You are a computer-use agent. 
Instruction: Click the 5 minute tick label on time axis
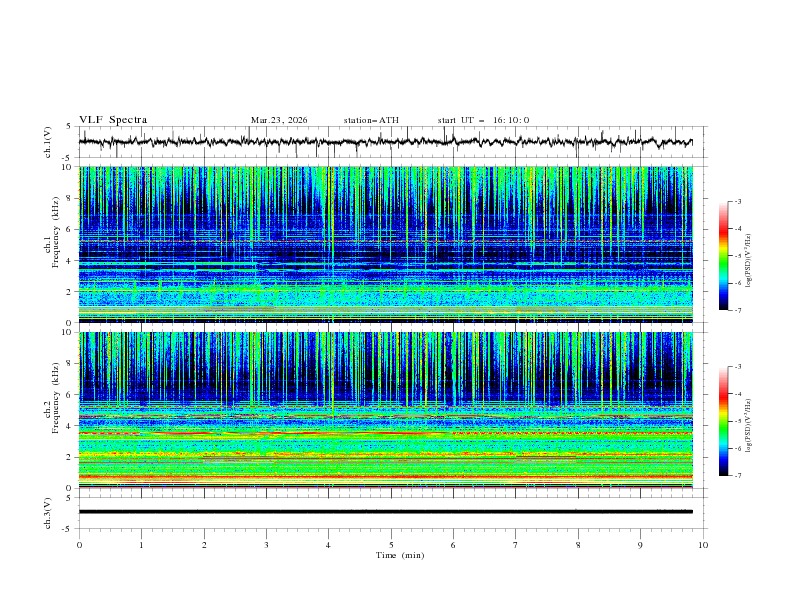[x=391, y=545]
